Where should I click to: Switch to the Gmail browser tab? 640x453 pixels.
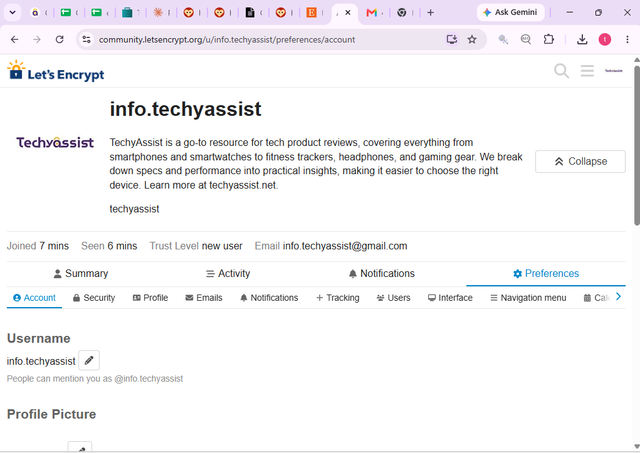click(x=374, y=13)
